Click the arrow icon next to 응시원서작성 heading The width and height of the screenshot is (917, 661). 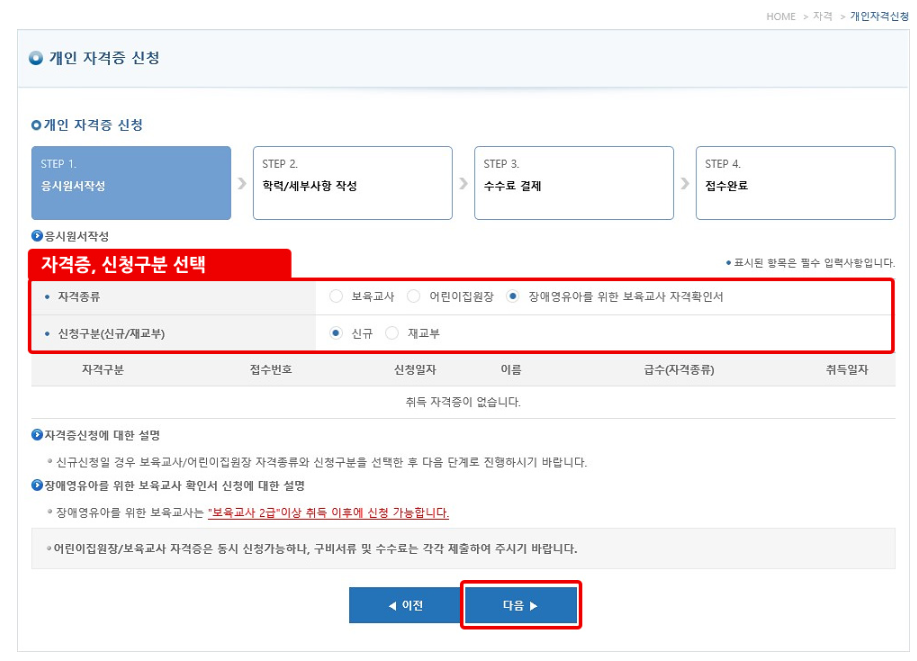(37, 236)
